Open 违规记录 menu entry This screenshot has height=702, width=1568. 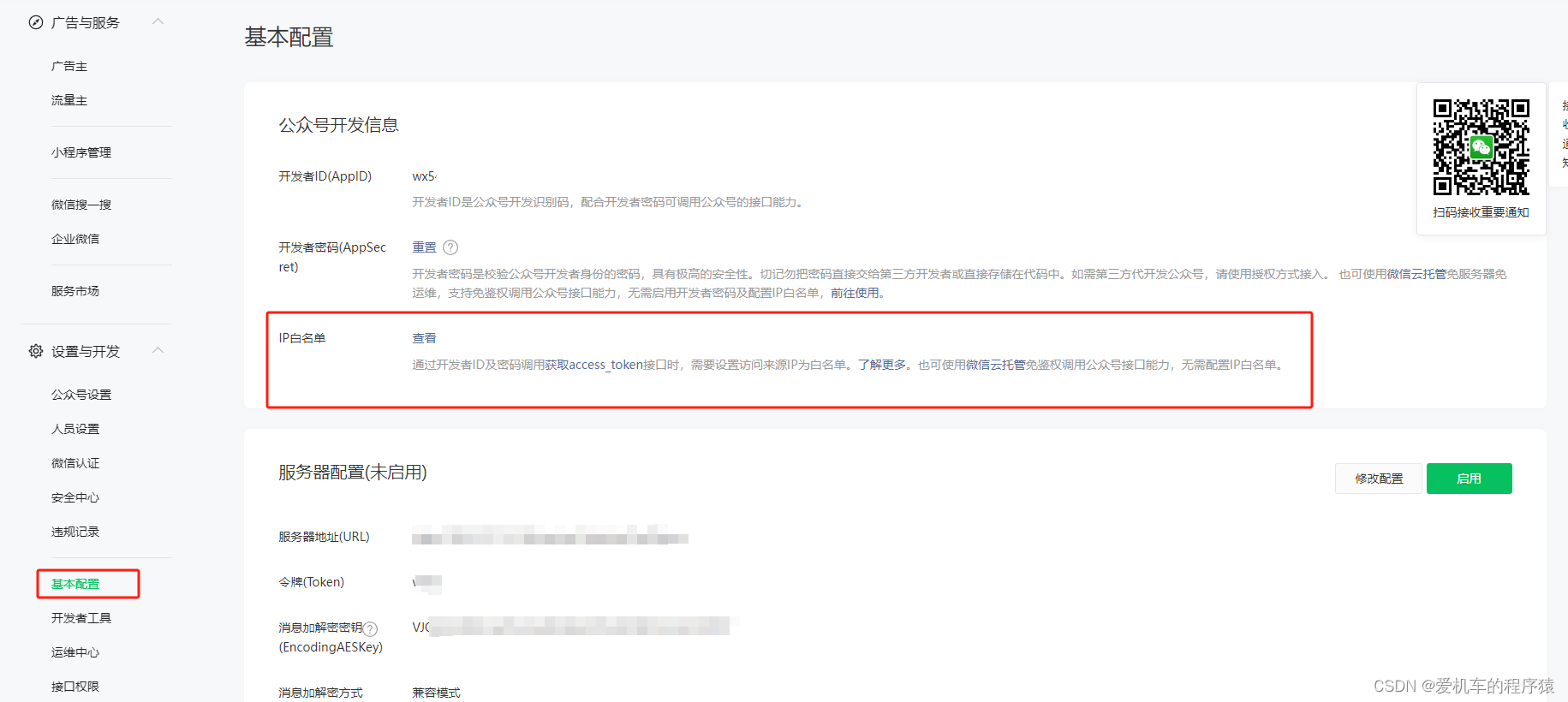pyautogui.click(x=75, y=532)
